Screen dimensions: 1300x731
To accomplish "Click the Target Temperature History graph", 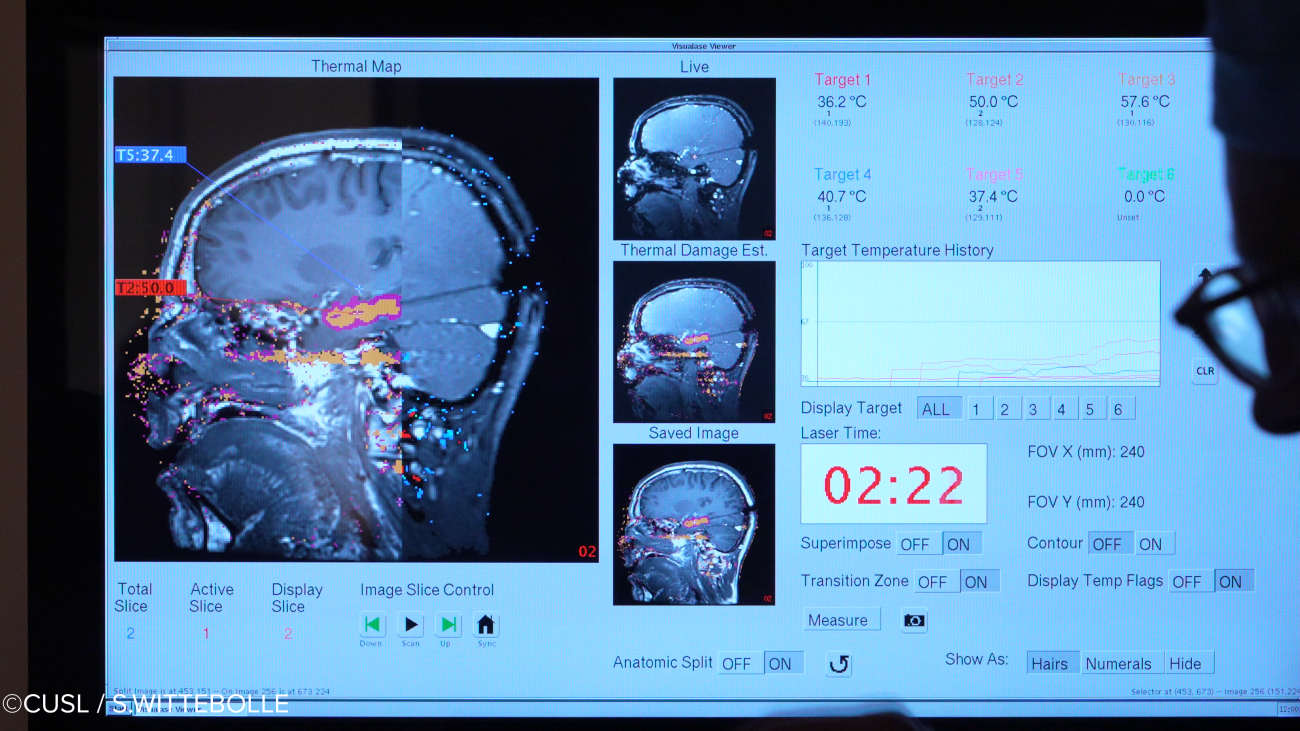I will coord(980,323).
